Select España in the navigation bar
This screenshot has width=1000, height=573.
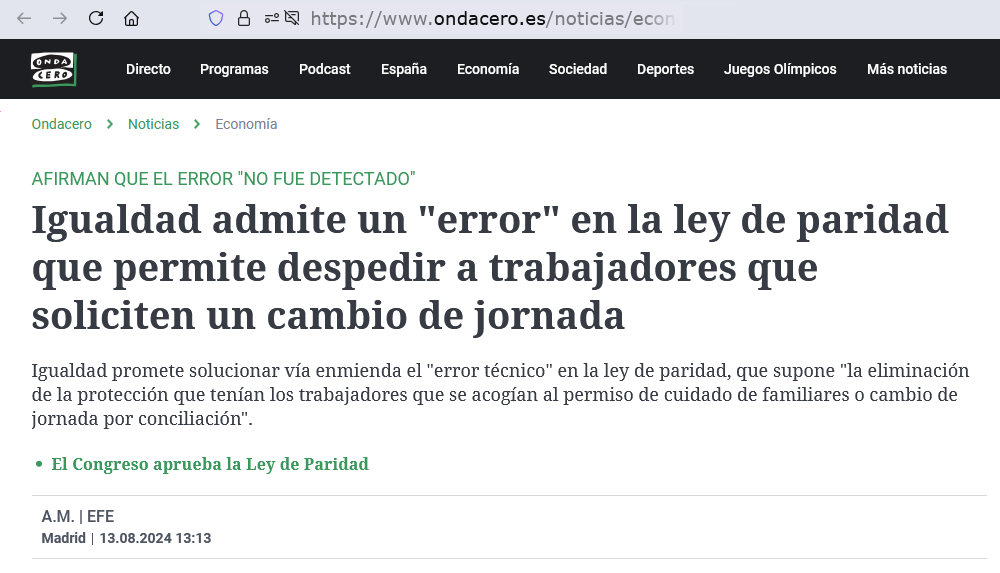[x=403, y=69]
